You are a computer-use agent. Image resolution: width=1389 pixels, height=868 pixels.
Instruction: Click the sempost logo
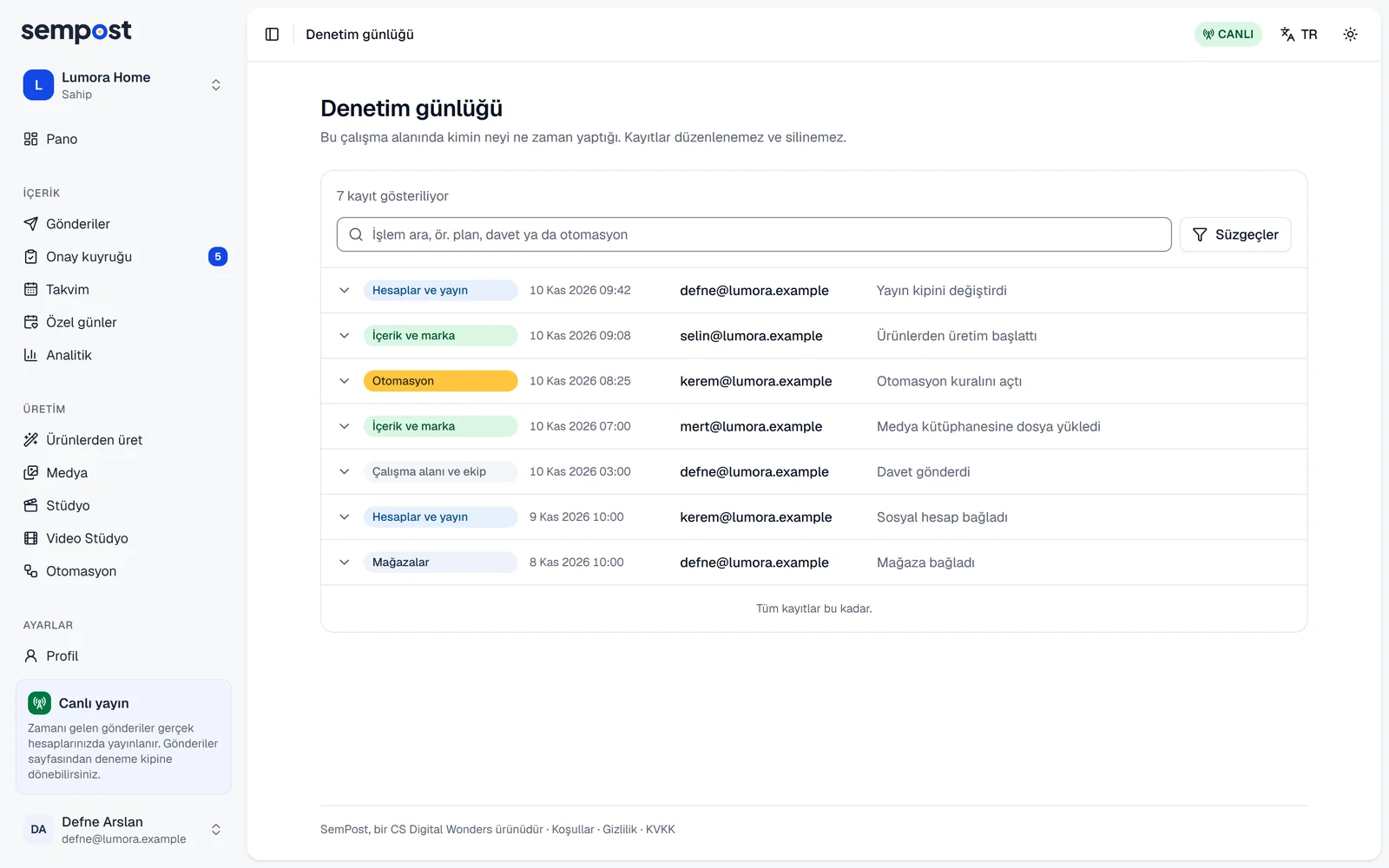point(76,31)
